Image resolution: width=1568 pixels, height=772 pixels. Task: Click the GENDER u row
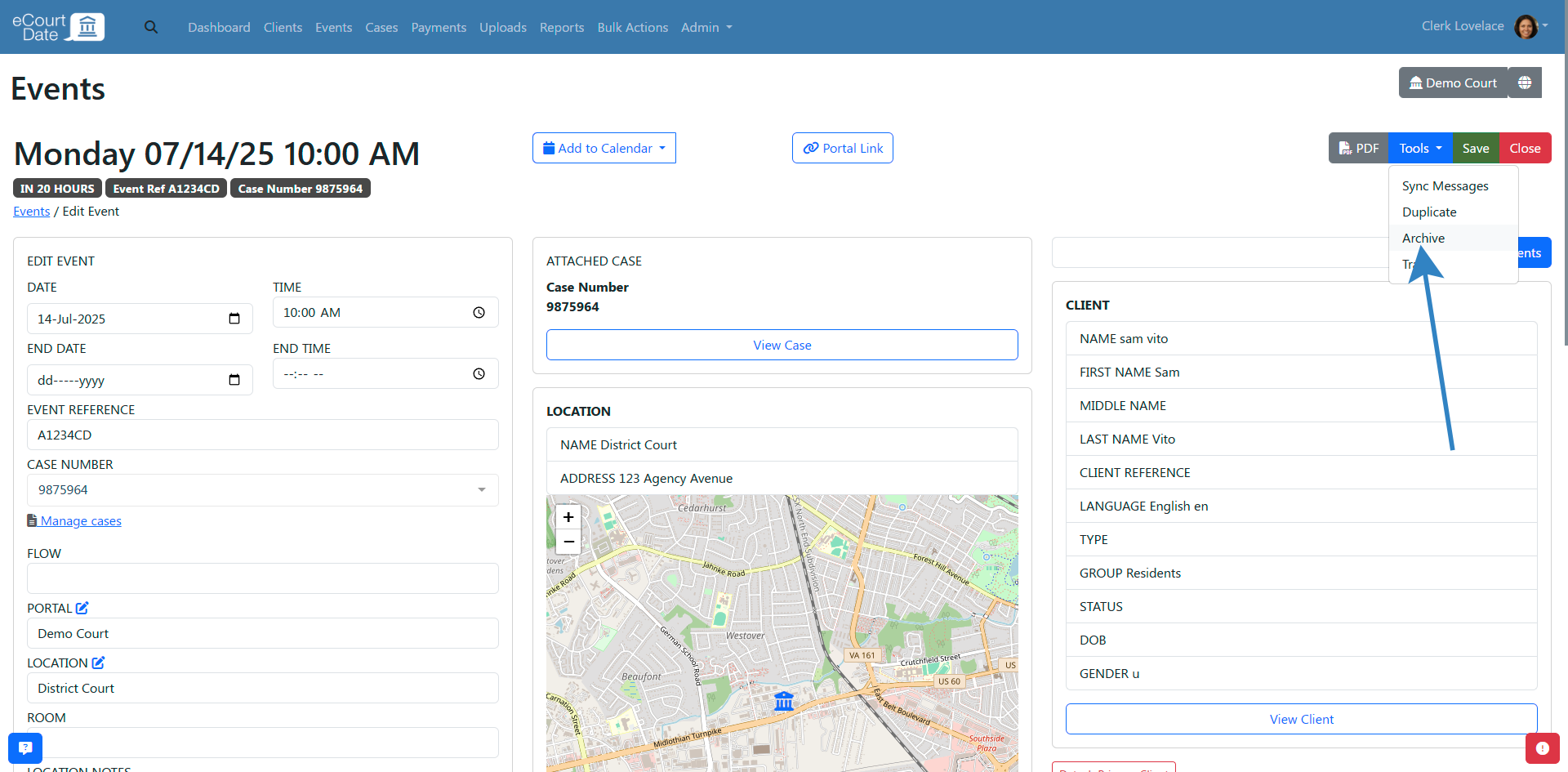tap(1302, 673)
